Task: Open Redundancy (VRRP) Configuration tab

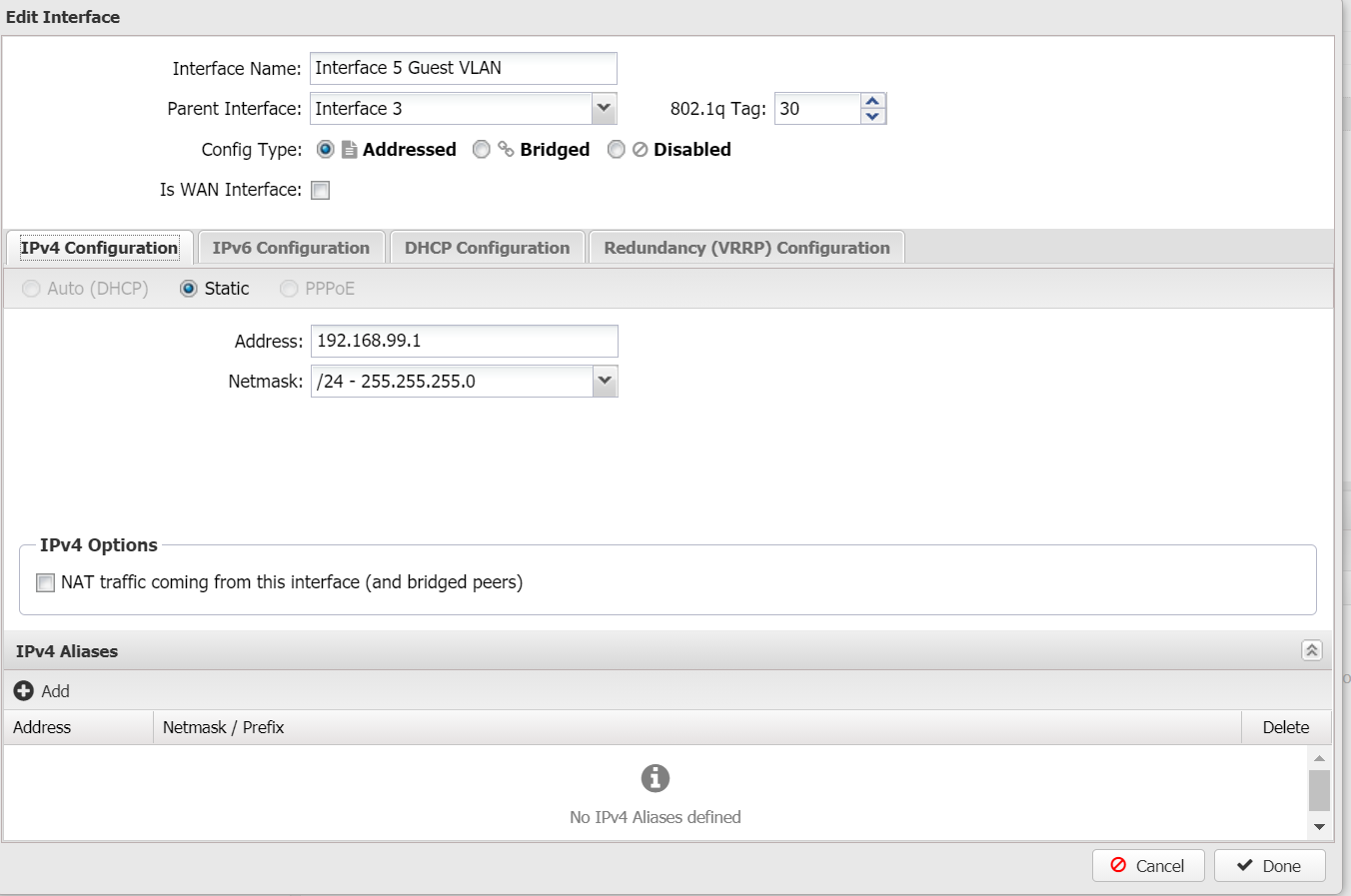Action: point(746,248)
